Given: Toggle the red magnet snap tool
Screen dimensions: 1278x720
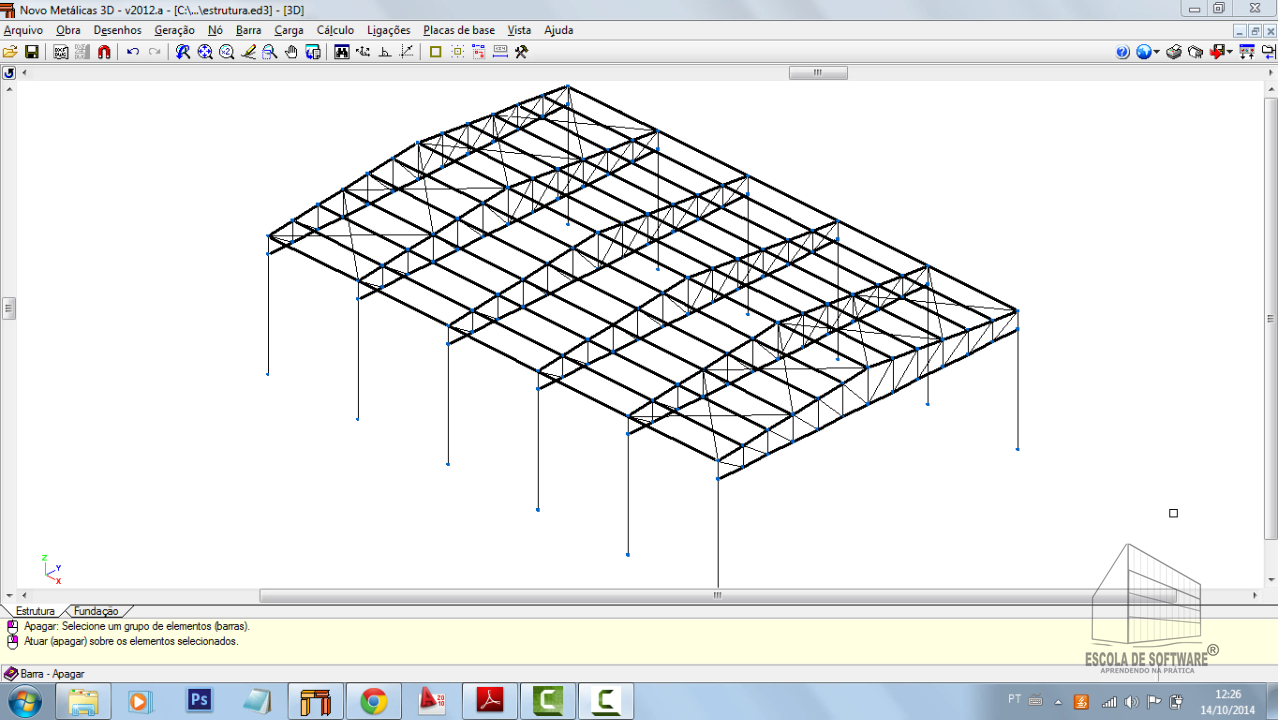Looking at the screenshot, I should (104, 52).
